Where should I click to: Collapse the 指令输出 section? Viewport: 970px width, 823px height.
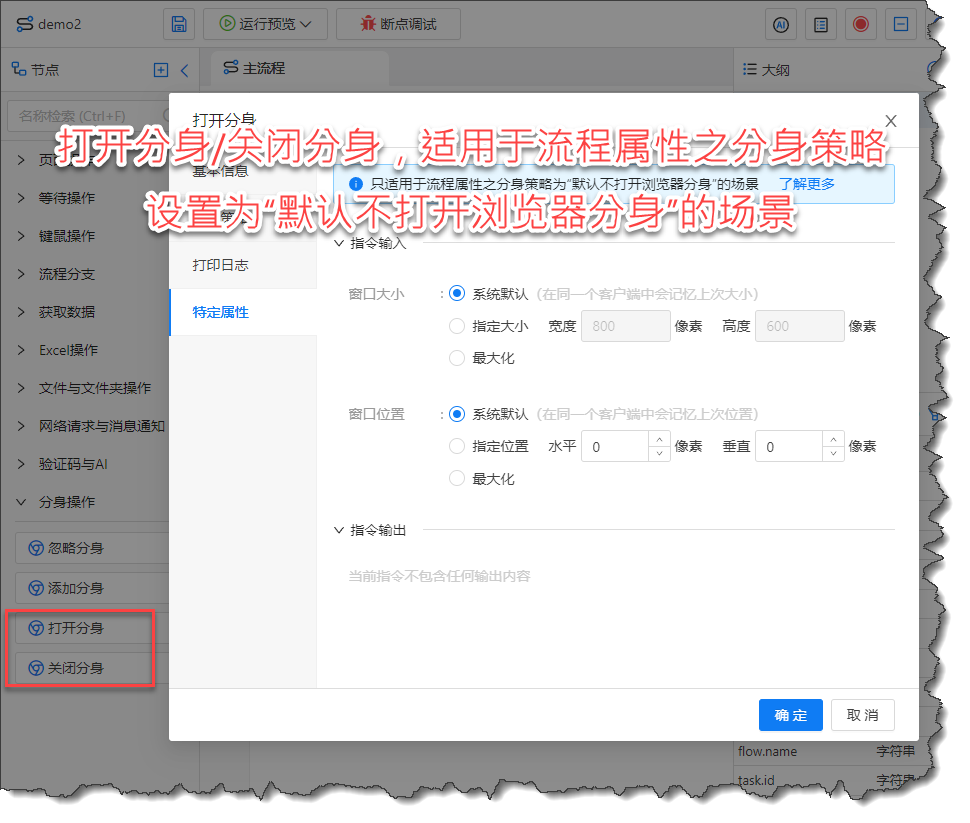339,530
